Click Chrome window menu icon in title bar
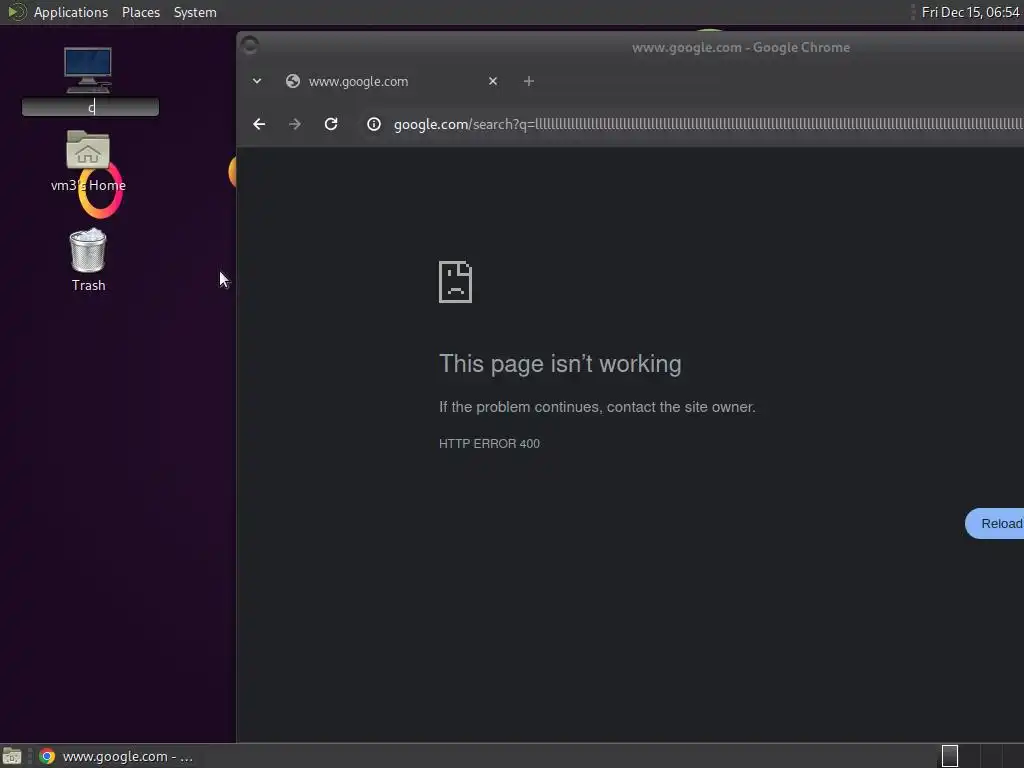1024x768 pixels. 249,45
